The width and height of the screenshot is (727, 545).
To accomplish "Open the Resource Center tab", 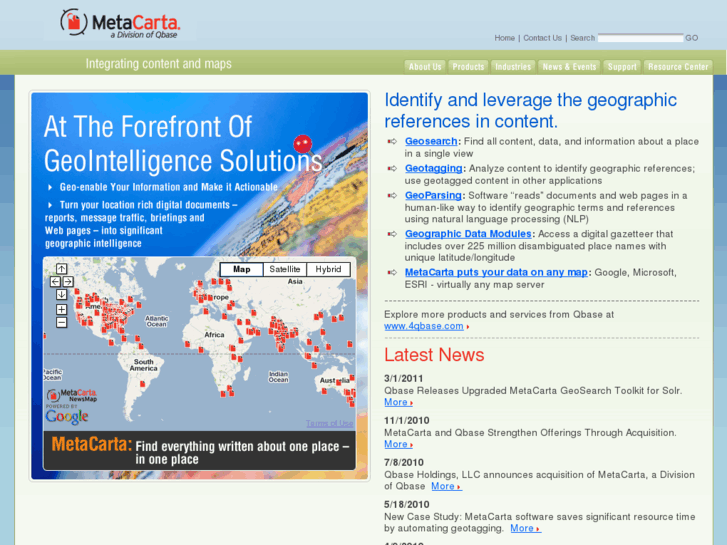I will coord(678,67).
